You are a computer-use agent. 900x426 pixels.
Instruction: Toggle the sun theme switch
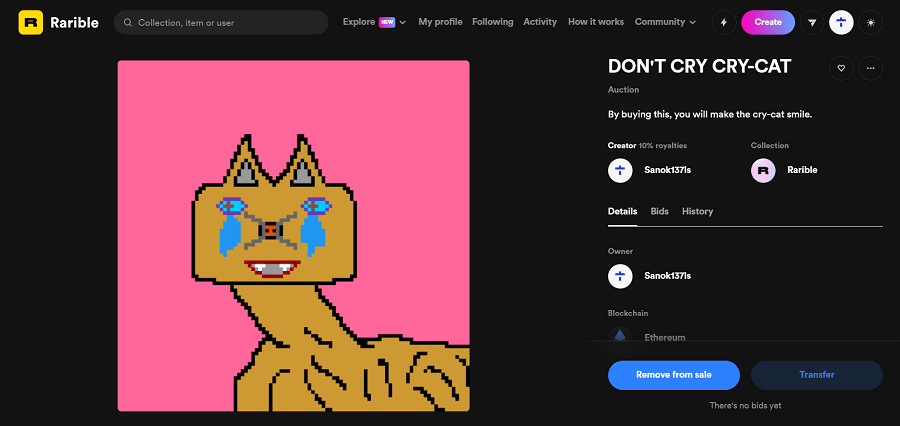click(x=871, y=22)
